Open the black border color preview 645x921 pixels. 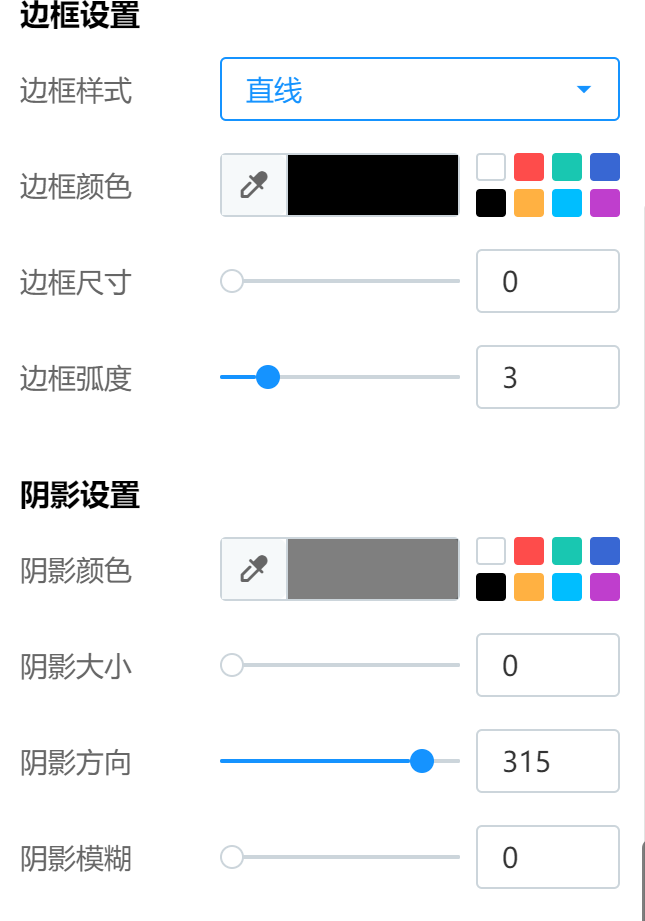click(x=373, y=185)
